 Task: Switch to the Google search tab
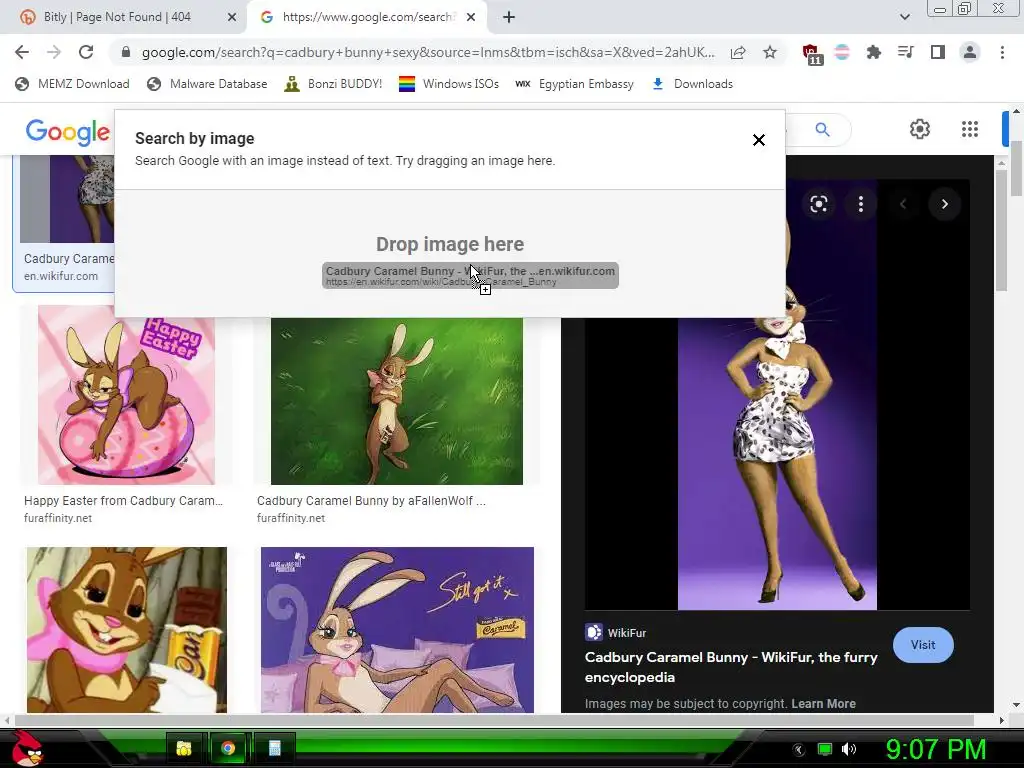pyautogui.click(x=366, y=18)
